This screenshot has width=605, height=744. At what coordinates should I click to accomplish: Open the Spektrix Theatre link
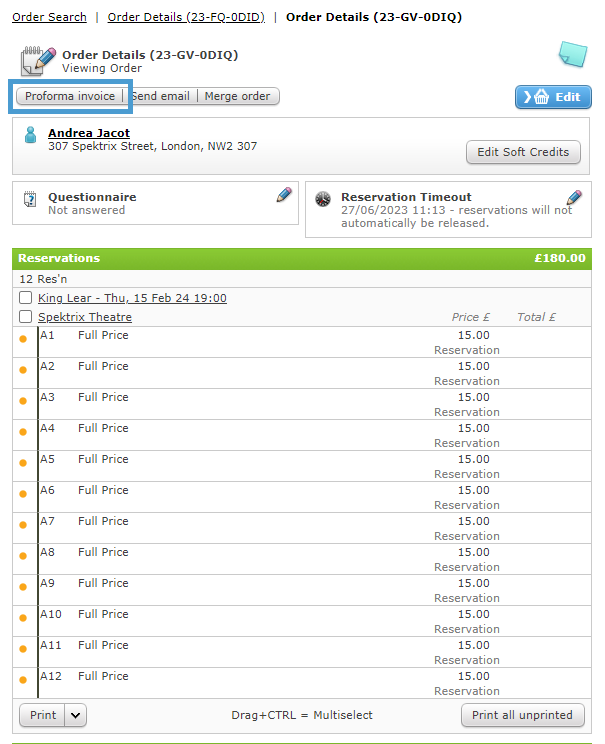click(x=85, y=317)
